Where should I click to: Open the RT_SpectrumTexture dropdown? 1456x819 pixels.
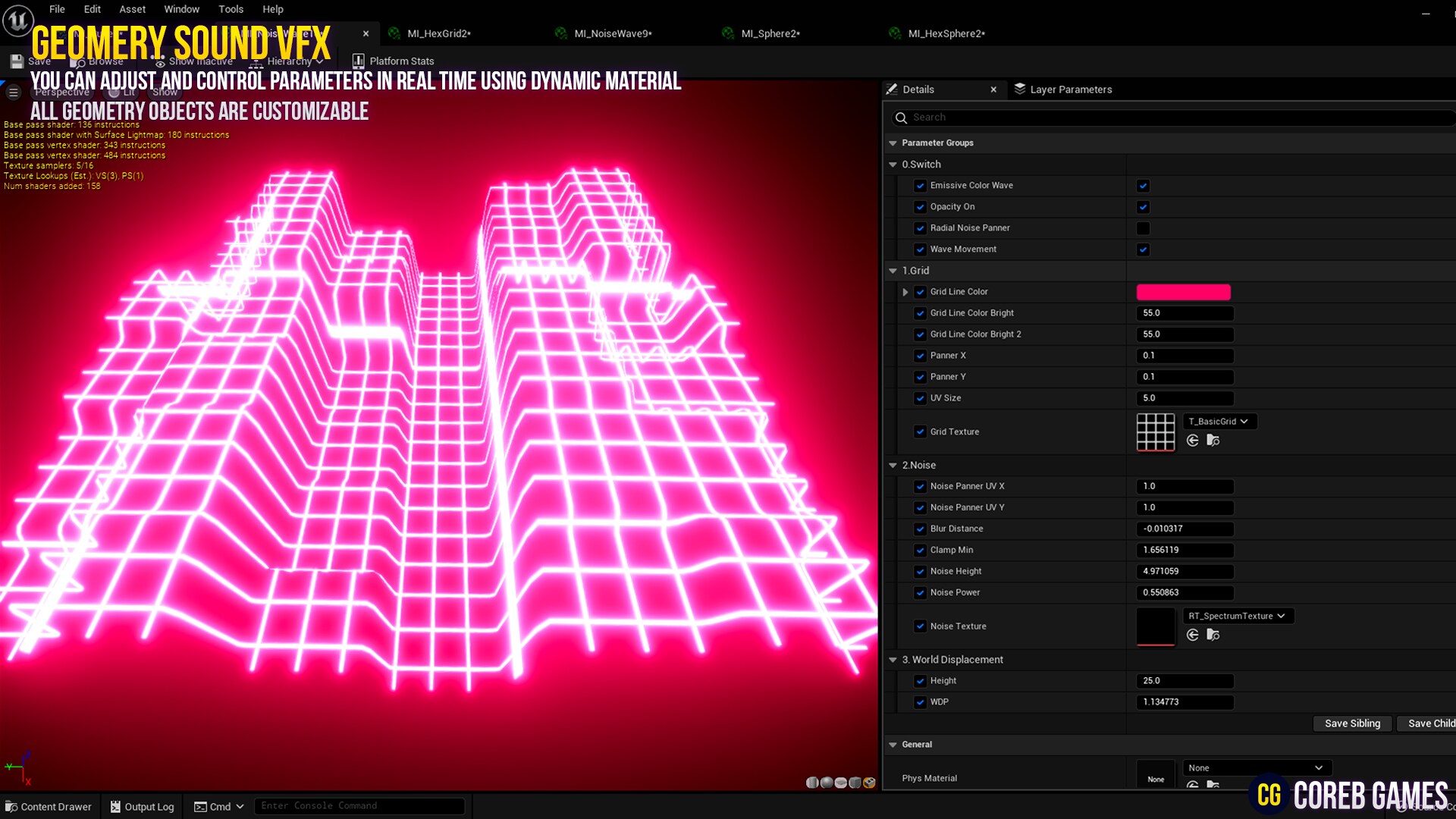click(1238, 616)
